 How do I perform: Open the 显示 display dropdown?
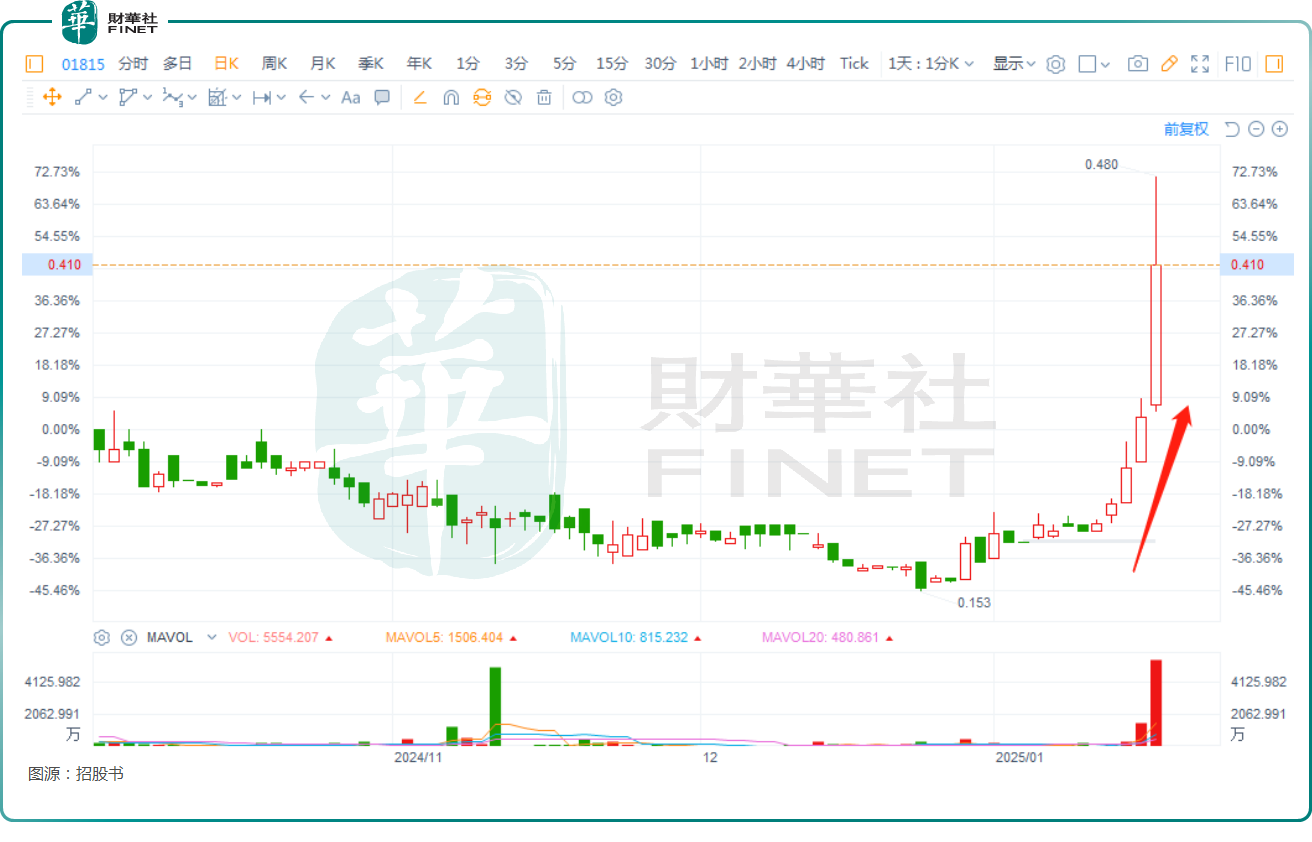[x=1014, y=64]
